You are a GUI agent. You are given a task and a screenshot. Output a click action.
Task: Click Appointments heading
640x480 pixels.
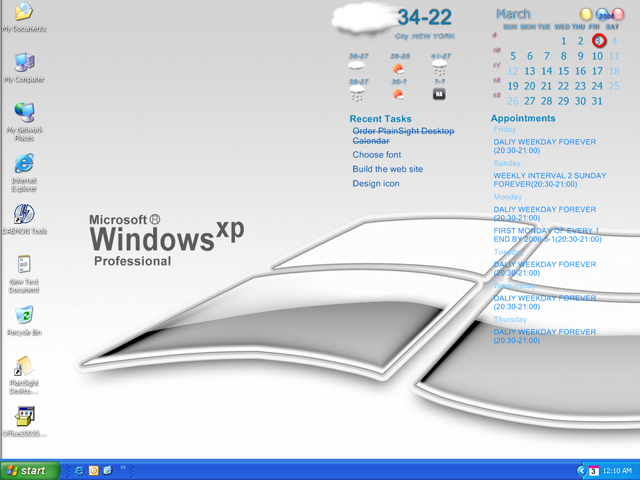523,118
